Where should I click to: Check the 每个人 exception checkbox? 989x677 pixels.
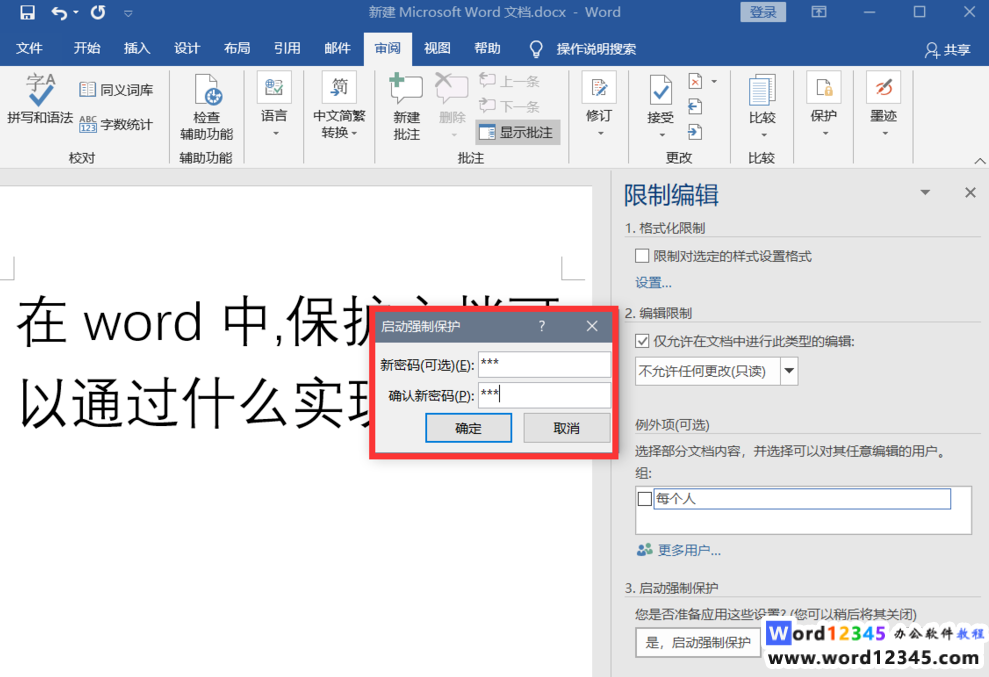(x=645, y=498)
